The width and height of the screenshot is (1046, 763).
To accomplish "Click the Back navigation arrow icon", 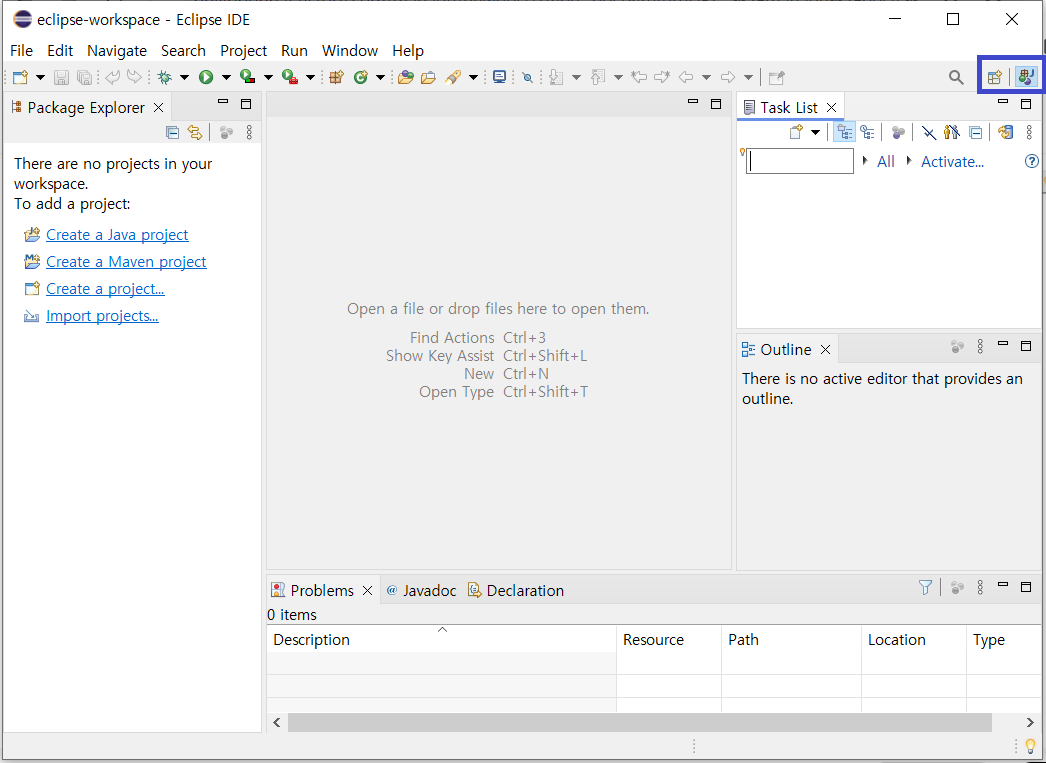I will pyautogui.click(x=686, y=77).
